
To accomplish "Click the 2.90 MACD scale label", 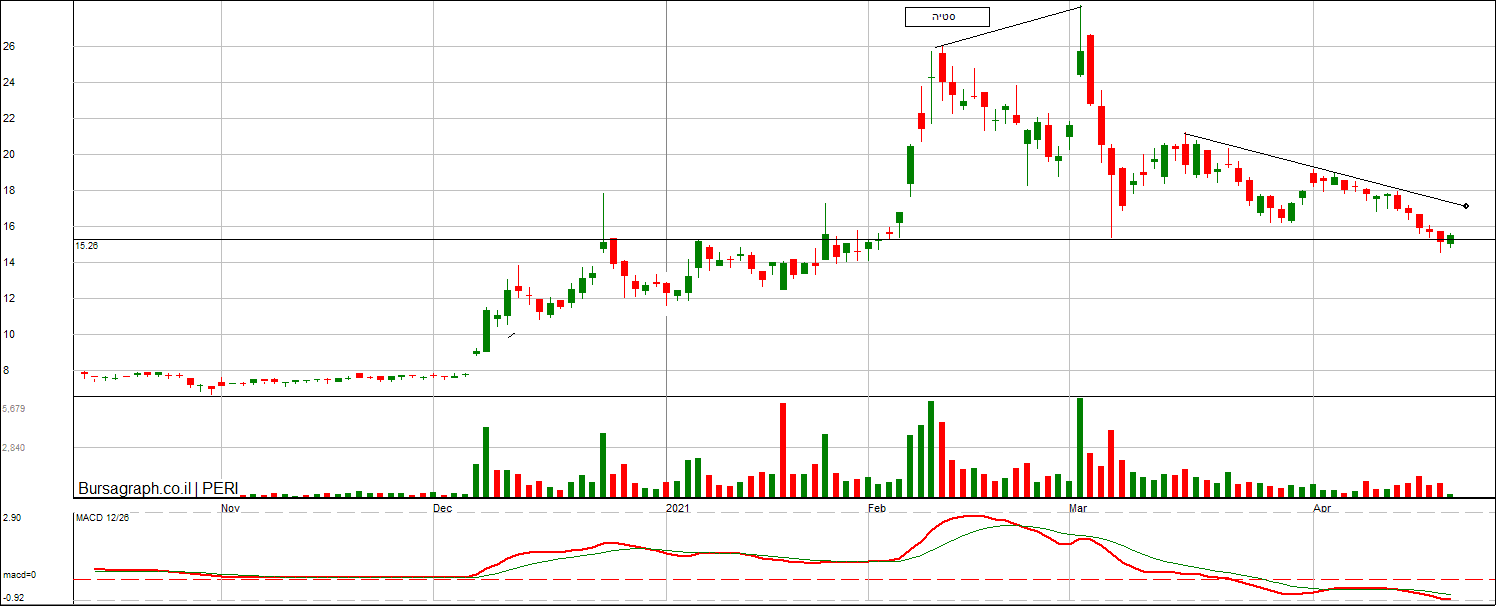I will pos(12,518).
